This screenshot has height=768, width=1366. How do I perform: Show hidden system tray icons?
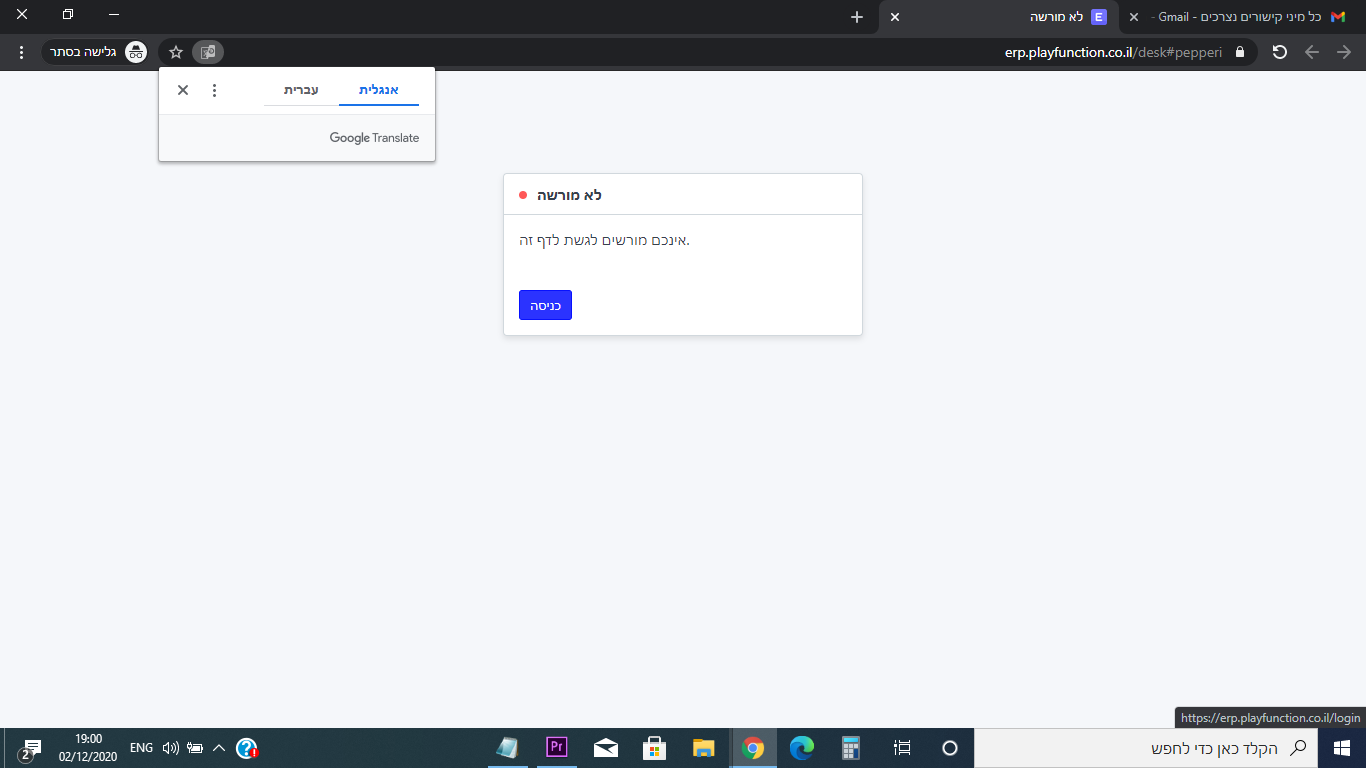click(x=219, y=748)
